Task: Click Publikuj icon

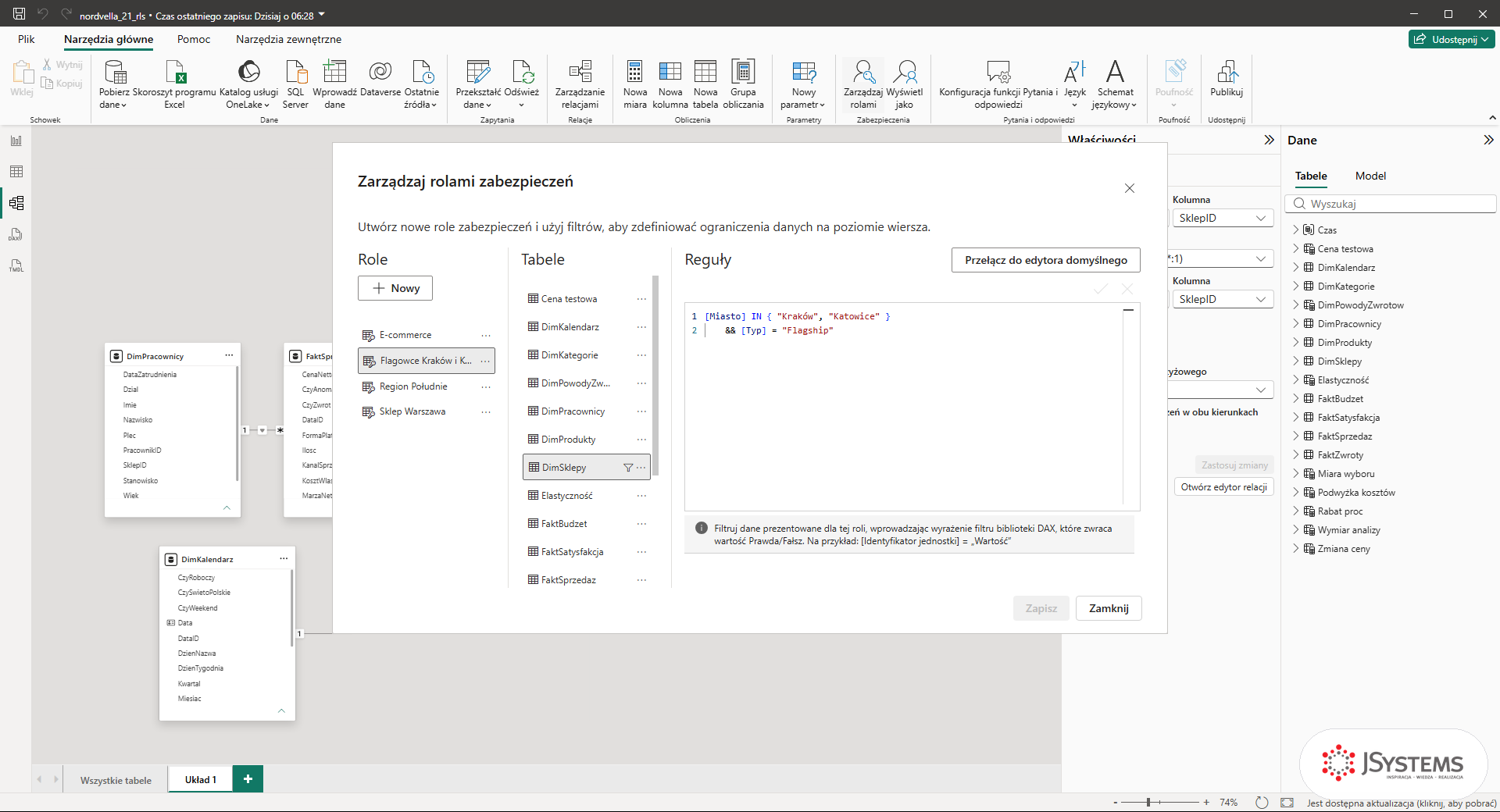Action: [x=1227, y=79]
